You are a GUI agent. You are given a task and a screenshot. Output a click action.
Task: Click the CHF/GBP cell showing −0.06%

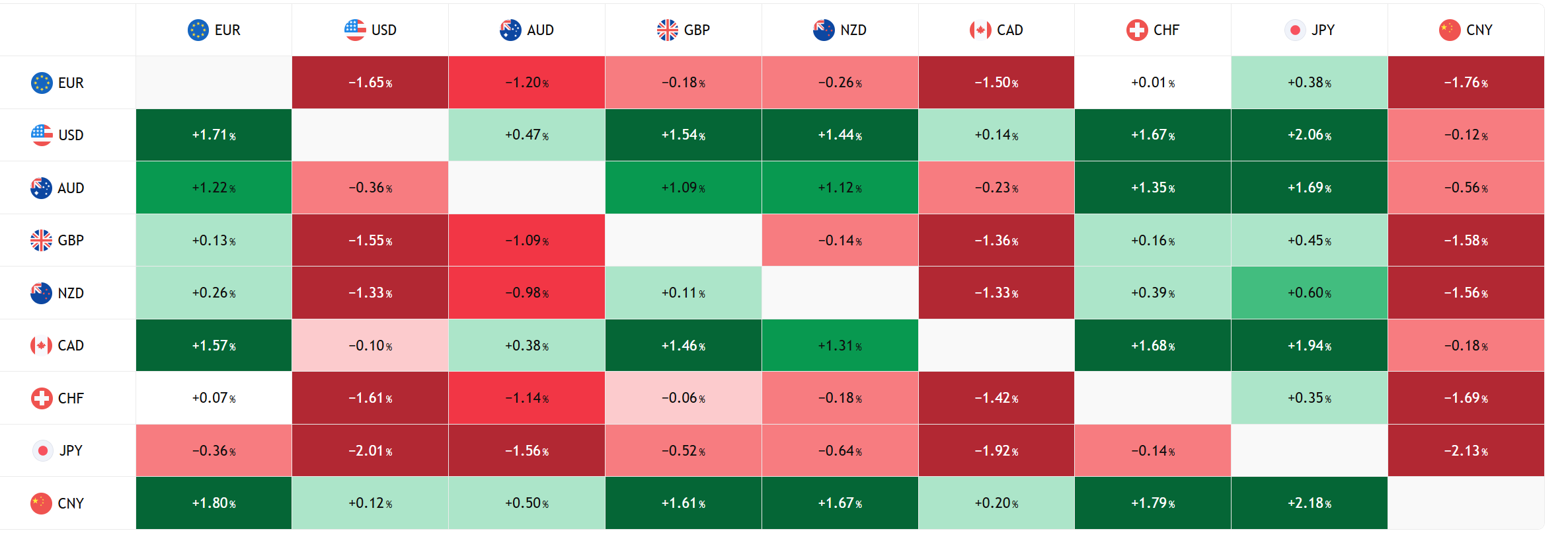(x=683, y=398)
